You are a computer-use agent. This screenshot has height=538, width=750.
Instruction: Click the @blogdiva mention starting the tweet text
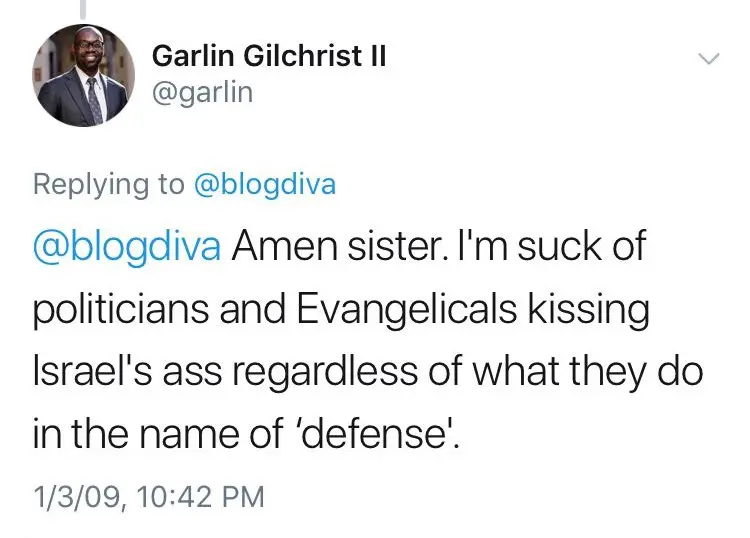click(x=127, y=247)
